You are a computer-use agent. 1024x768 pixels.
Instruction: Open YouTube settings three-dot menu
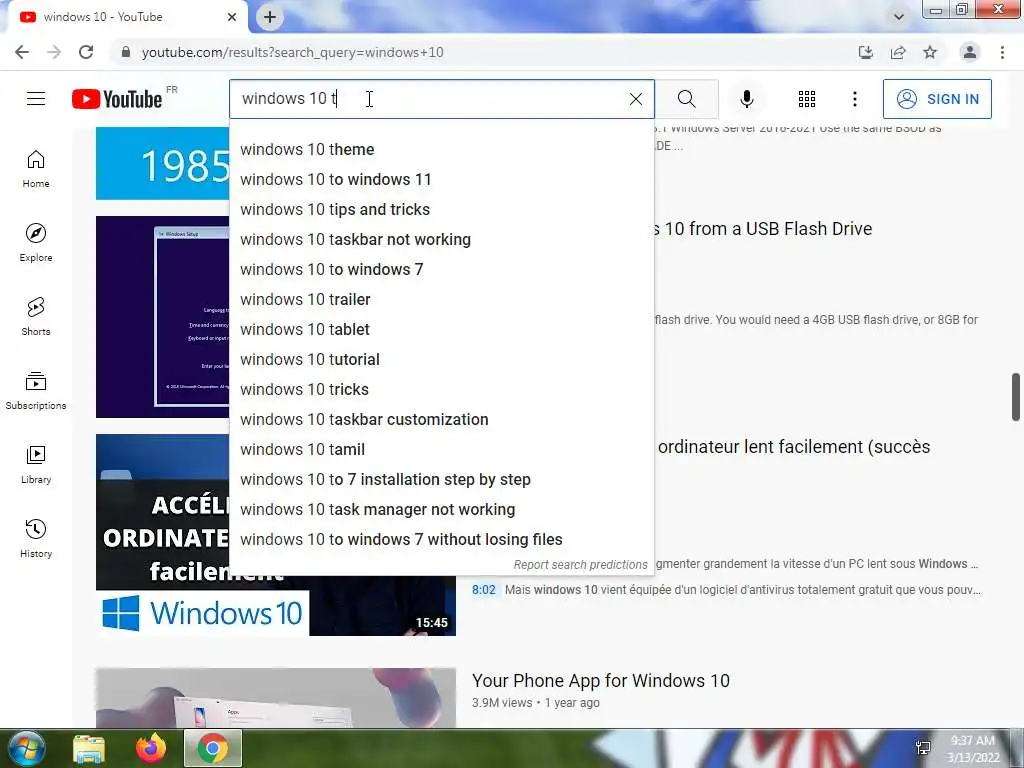854,99
